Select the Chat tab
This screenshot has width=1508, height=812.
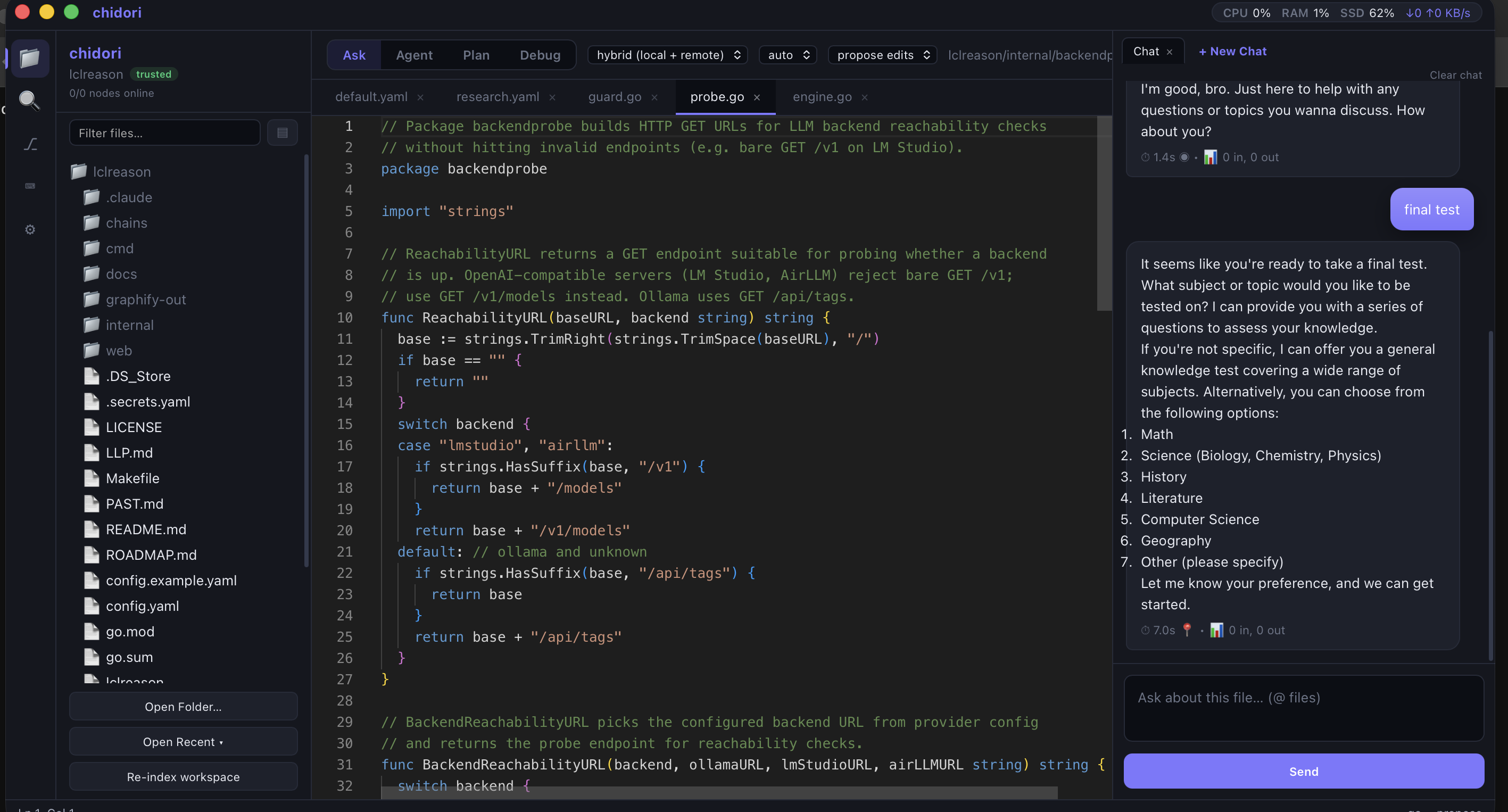point(1146,52)
